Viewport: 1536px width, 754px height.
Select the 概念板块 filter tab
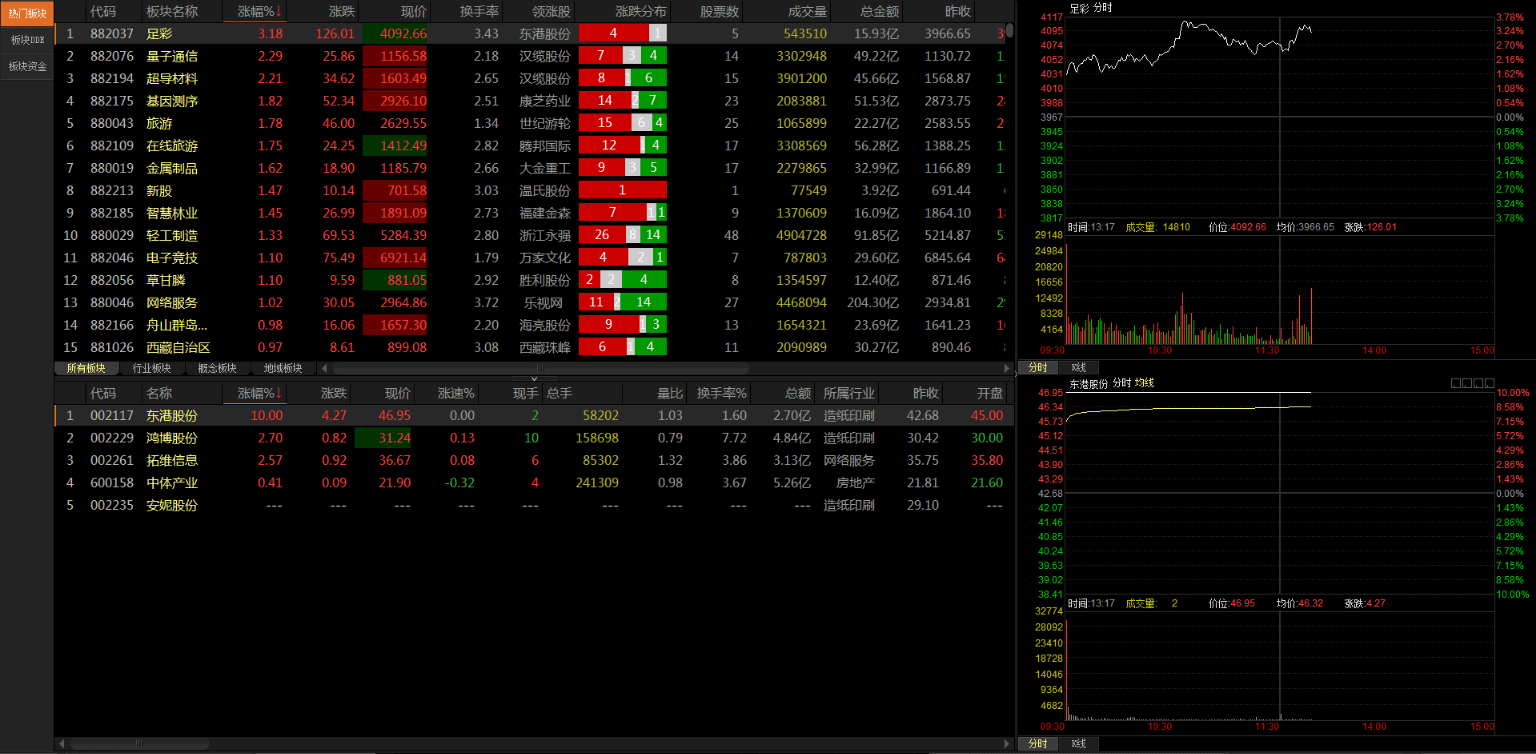coord(217,368)
